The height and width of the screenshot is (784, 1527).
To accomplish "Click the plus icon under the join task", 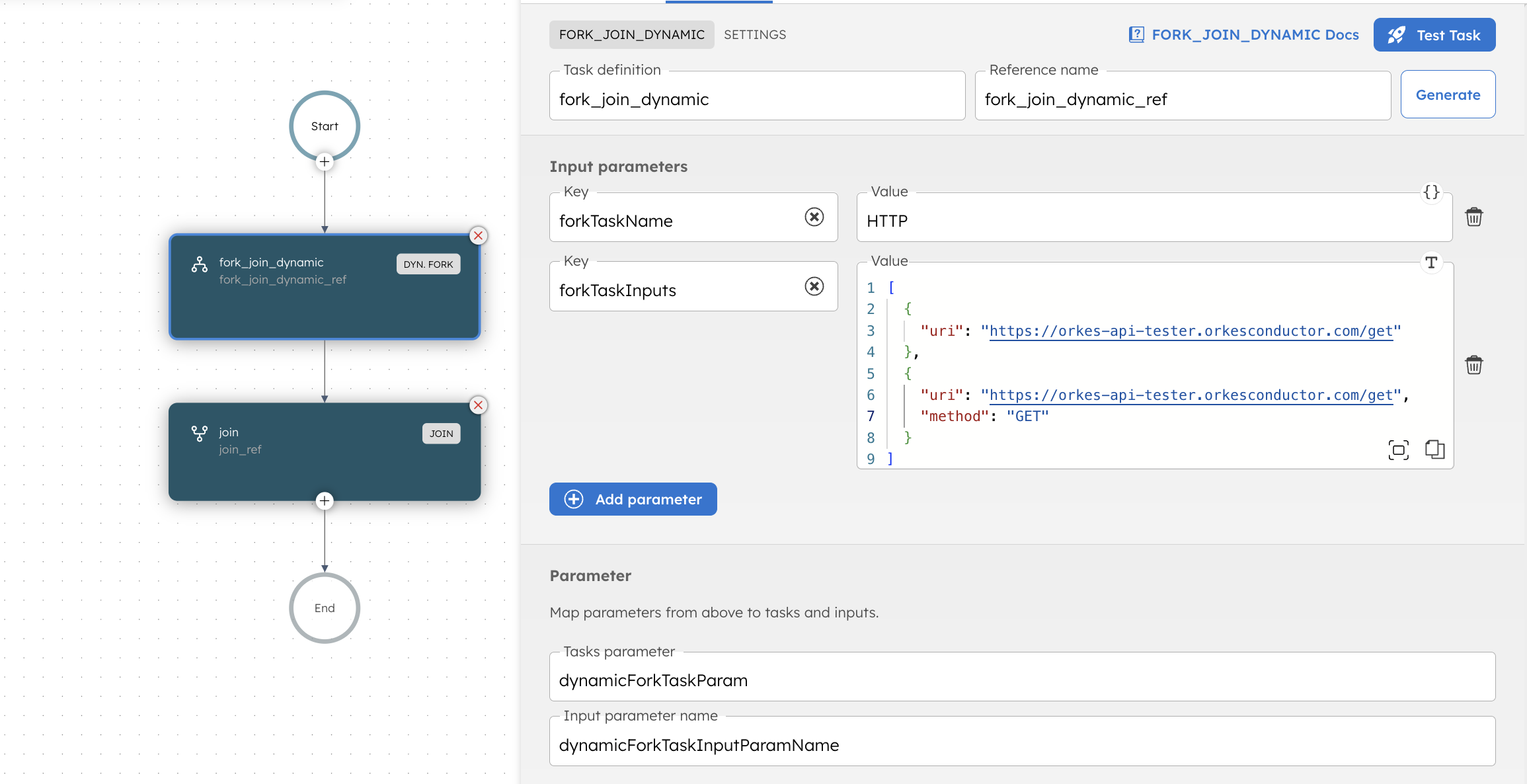I will click(325, 501).
